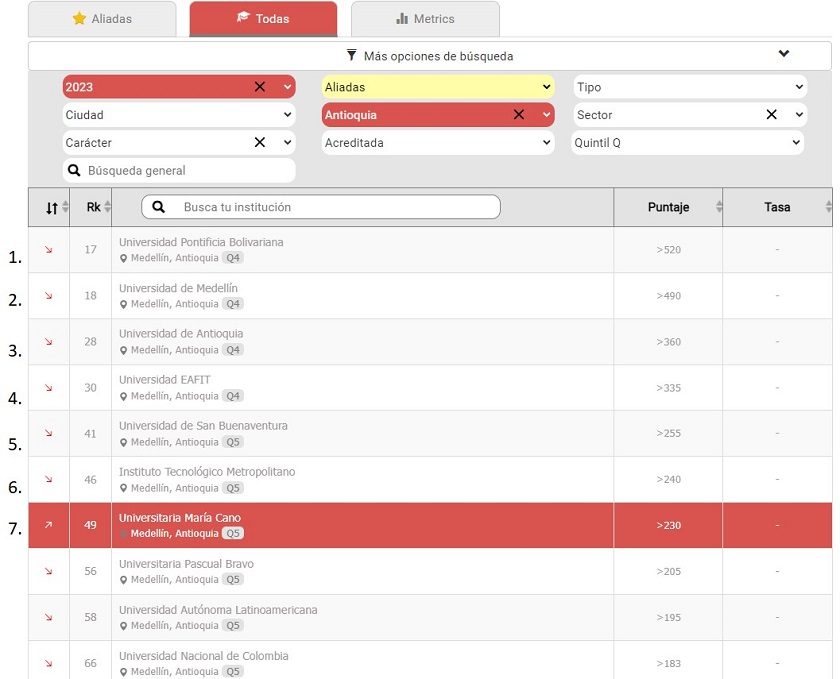The image size is (840, 679).
Task: Click location pin under Universidad de Antioquia
Action: click(x=123, y=350)
